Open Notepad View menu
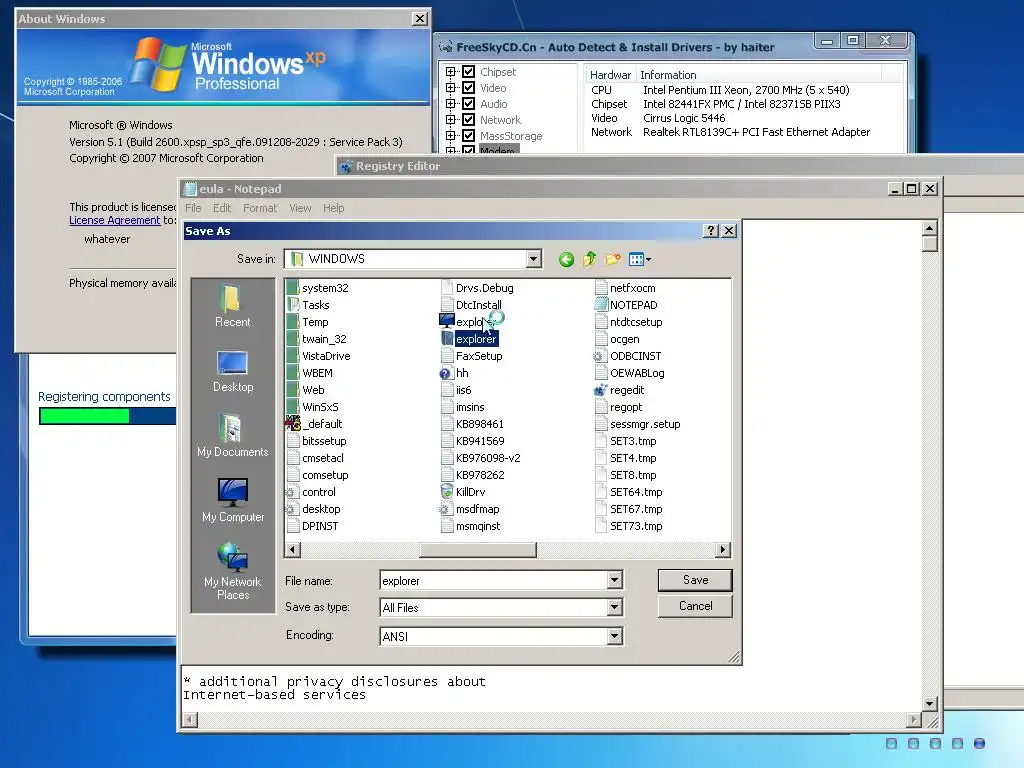Image resolution: width=1024 pixels, height=768 pixels. pos(300,208)
